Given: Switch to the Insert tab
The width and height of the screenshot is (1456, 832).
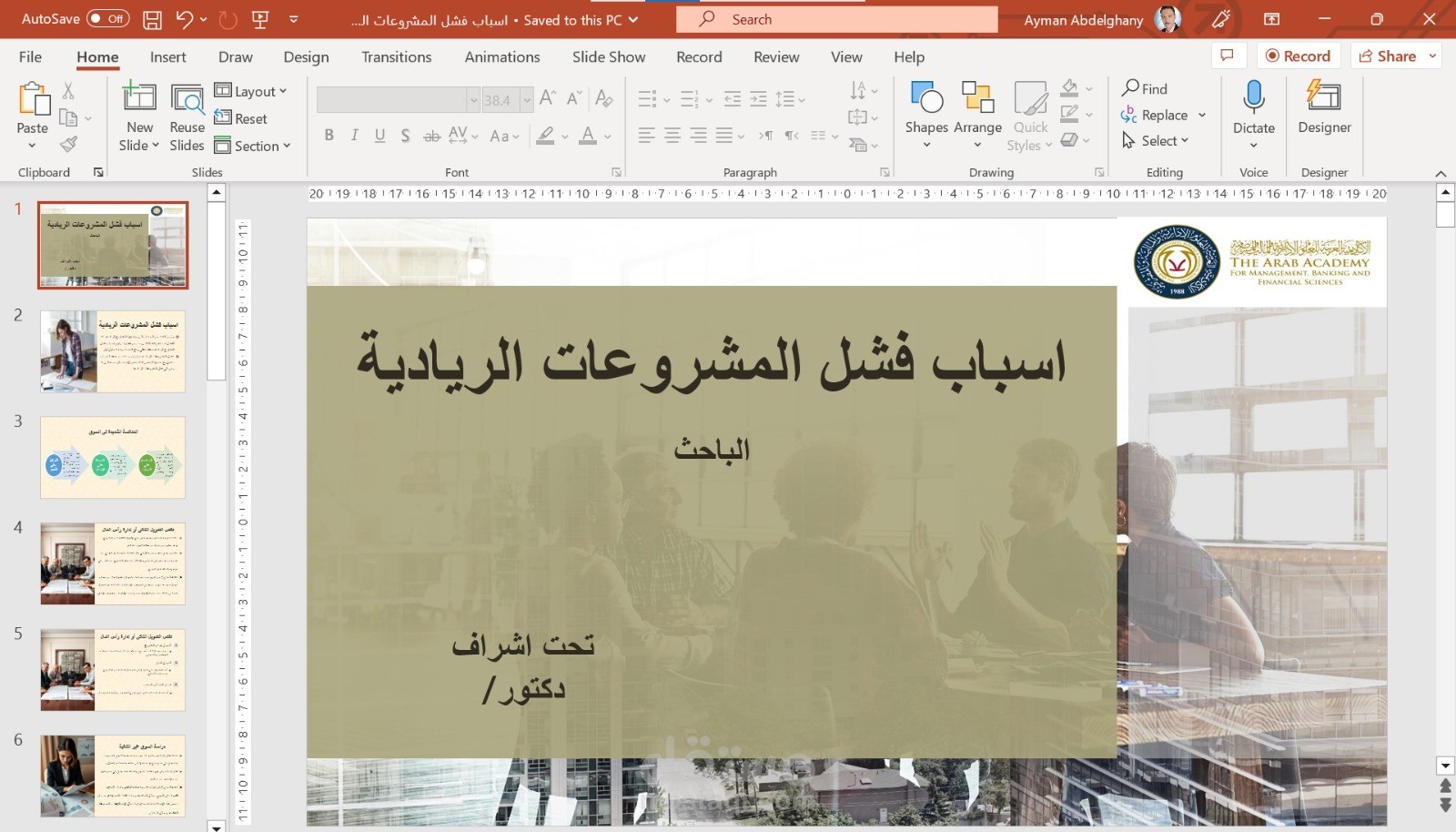Looking at the screenshot, I should [x=167, y=56].
